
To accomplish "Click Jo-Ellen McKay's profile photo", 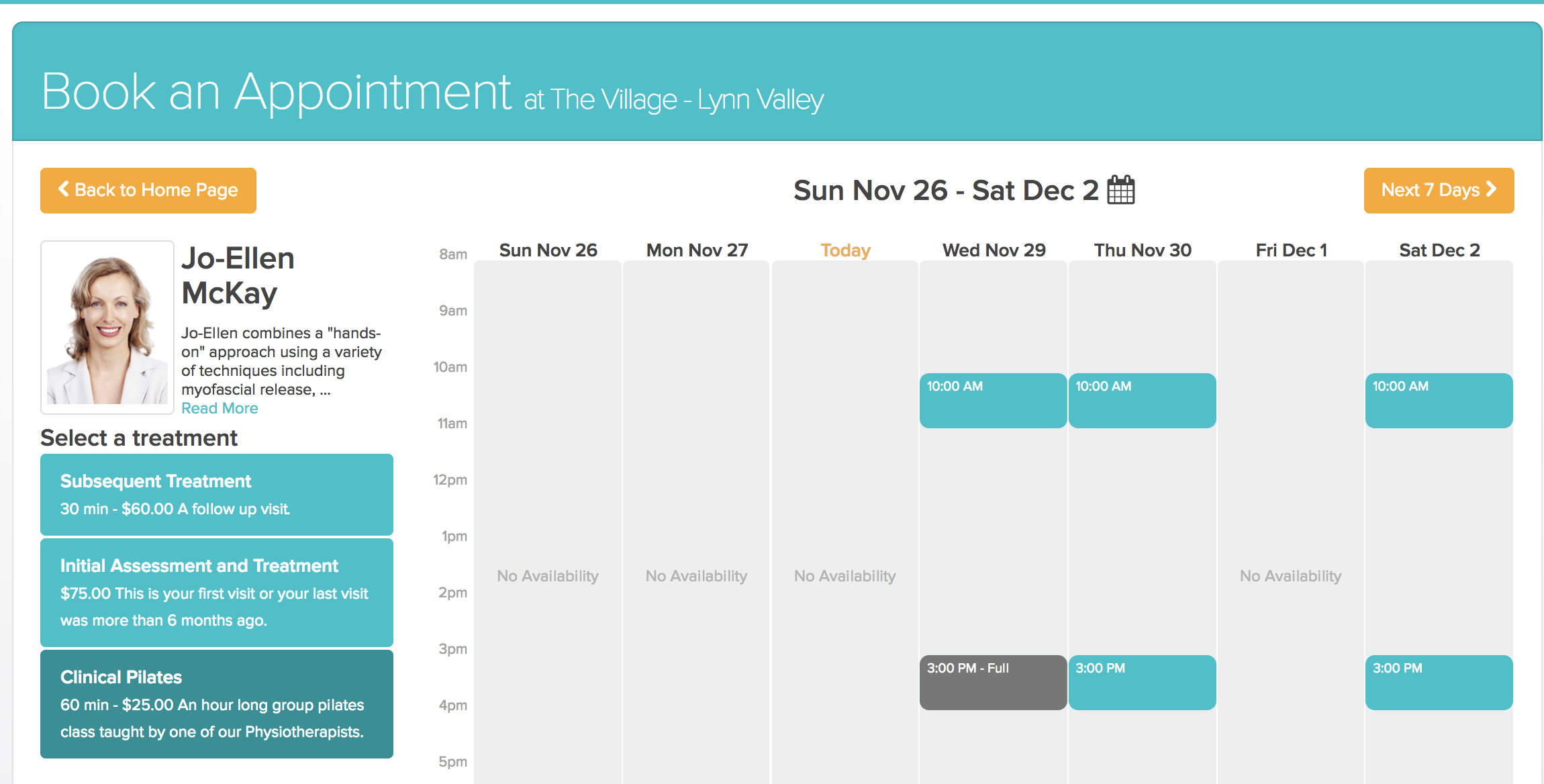I will tap(107, 328).
